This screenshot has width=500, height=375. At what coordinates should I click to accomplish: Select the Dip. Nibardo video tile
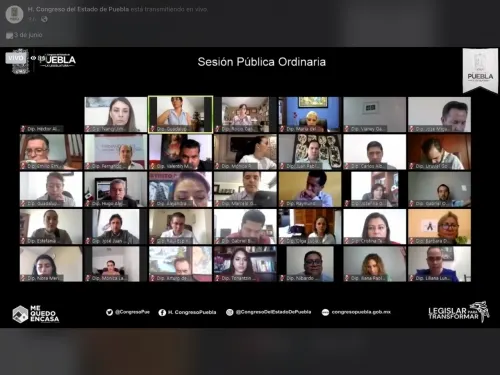tap(310, 264)
